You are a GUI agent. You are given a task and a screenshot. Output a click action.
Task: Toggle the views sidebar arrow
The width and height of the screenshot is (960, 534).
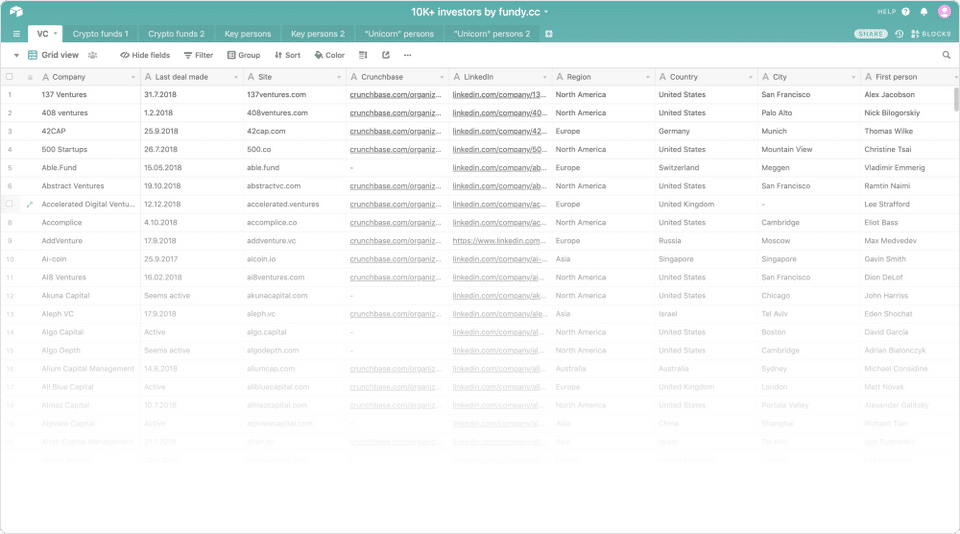pos(17,55)
